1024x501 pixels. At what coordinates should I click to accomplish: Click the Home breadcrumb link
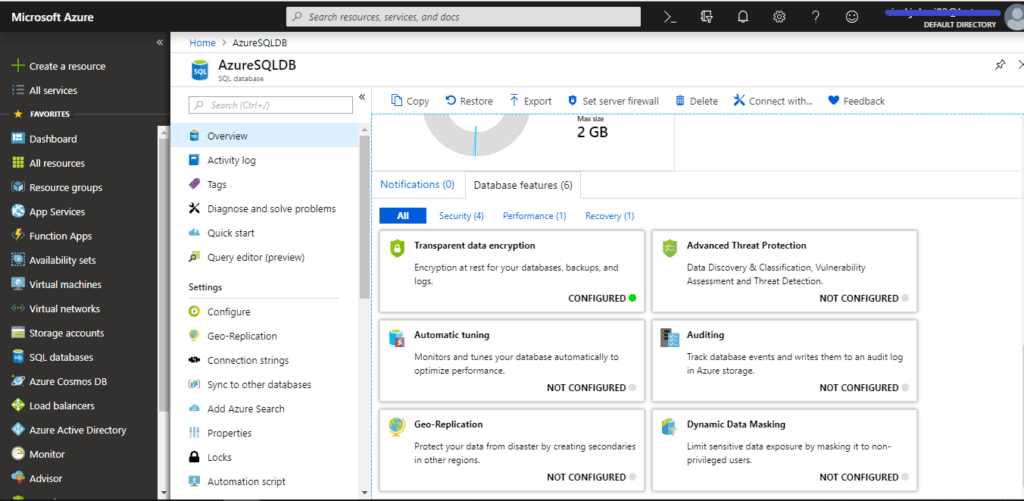[202, 42]
